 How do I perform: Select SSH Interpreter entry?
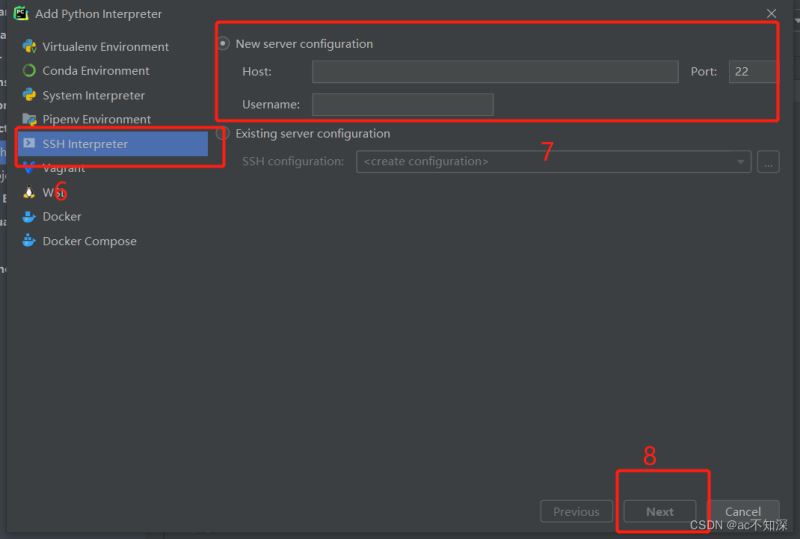click(x=113, y=143)
